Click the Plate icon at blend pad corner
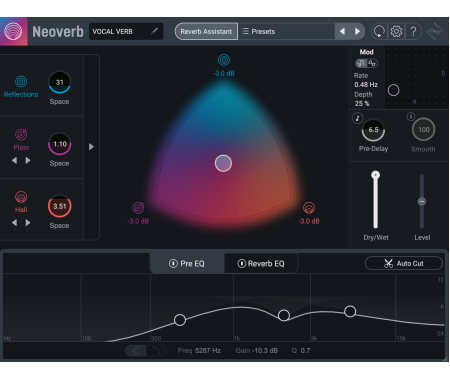Image resolution: width=450 pixels, height=380 pixels. tap(138, 208)
